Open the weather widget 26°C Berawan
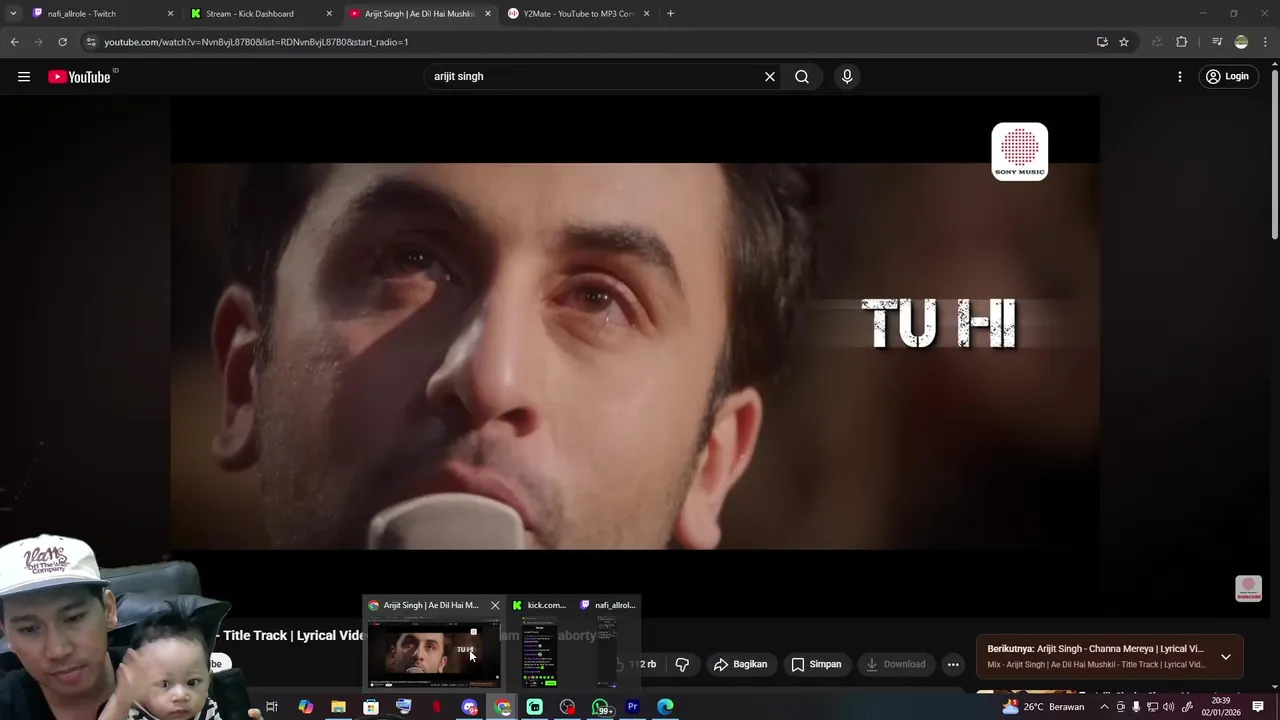This screenshot has height=720, width=1280. click(x=1043, y=707)
